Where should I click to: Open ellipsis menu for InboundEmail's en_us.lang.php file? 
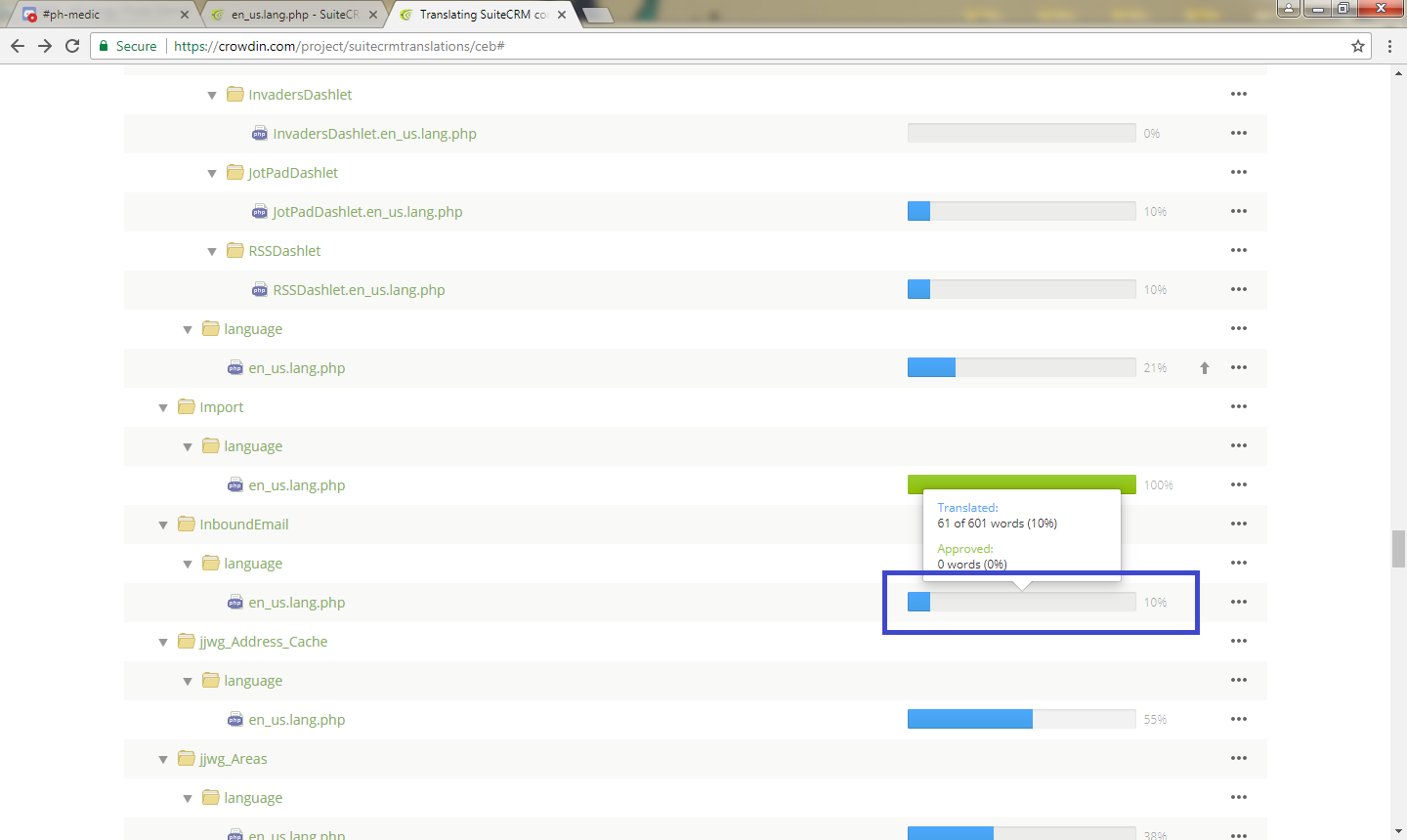(1239, 602)
